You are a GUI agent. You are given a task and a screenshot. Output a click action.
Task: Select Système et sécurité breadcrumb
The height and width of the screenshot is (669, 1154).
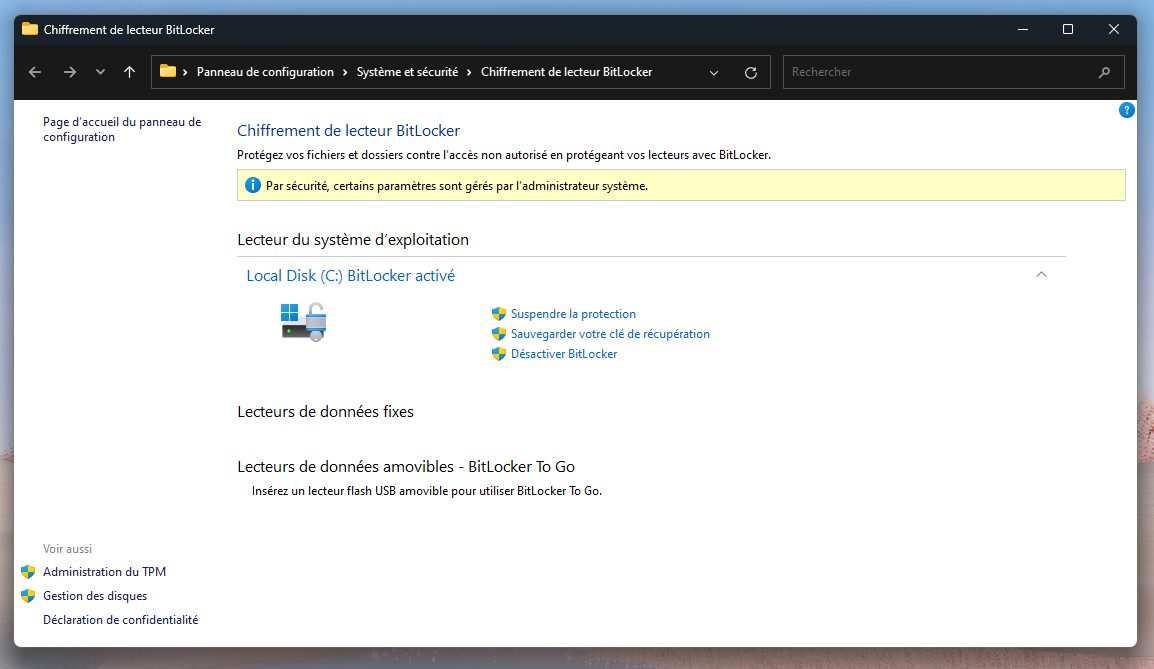click(x=407, y=72)
